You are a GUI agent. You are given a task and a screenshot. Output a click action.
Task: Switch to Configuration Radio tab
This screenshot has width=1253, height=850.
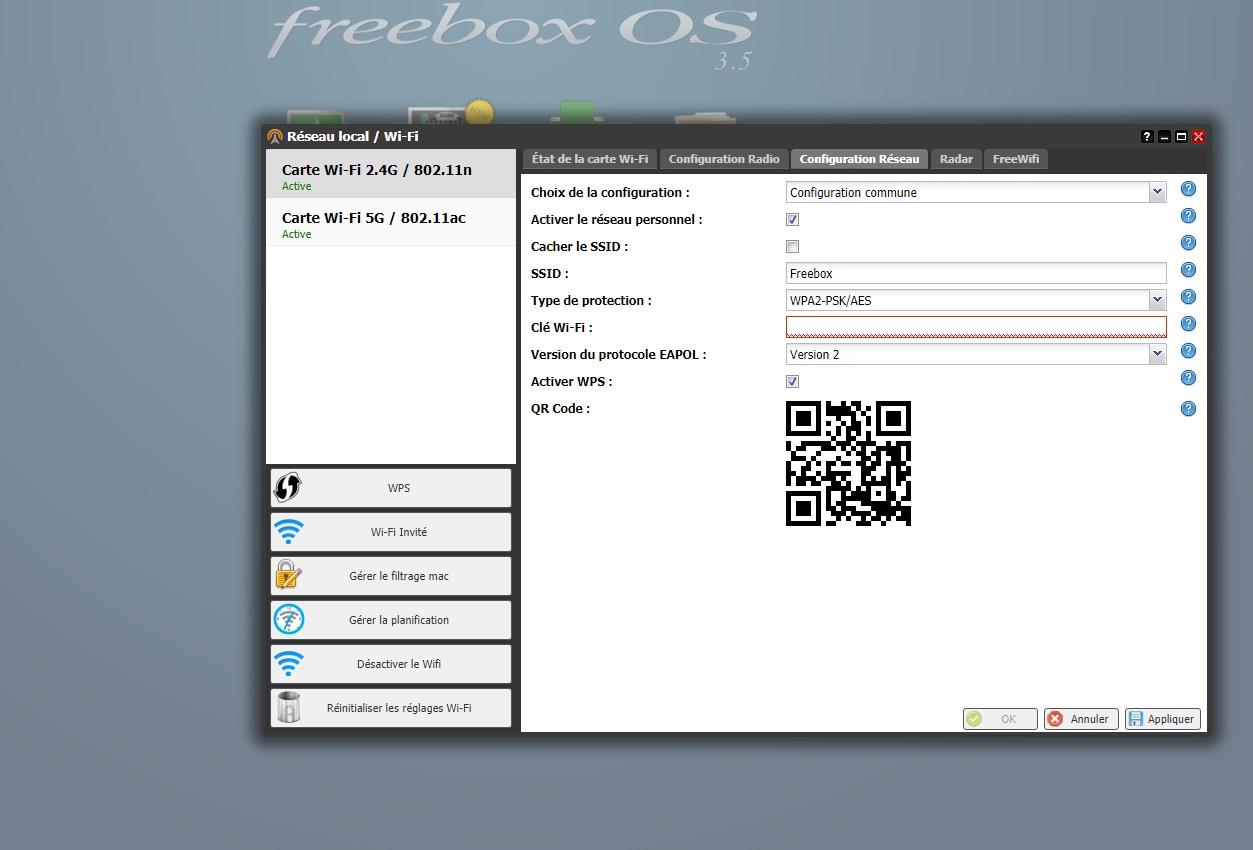coord(724,159)
